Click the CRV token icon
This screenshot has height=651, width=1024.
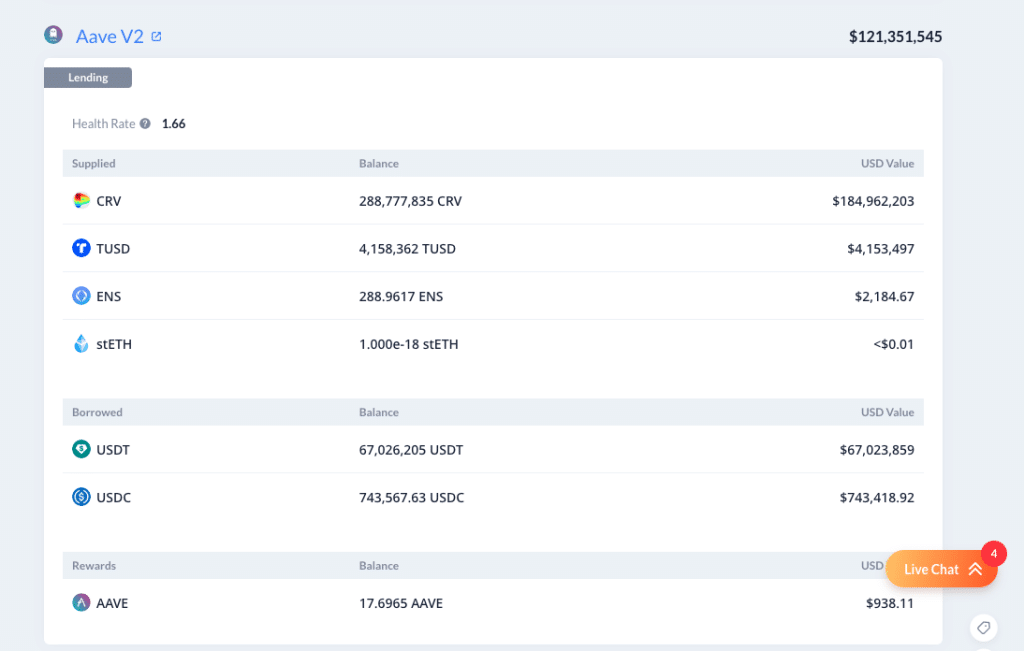pos(81,200)
